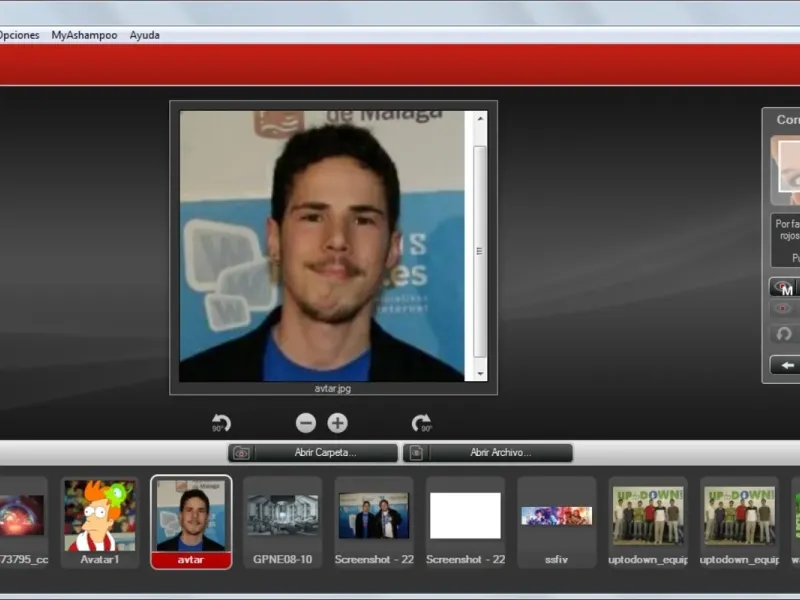The image size is (800, 600).
Task: Rotate the image 90° clockwise
Action: [x=421, y=423]
